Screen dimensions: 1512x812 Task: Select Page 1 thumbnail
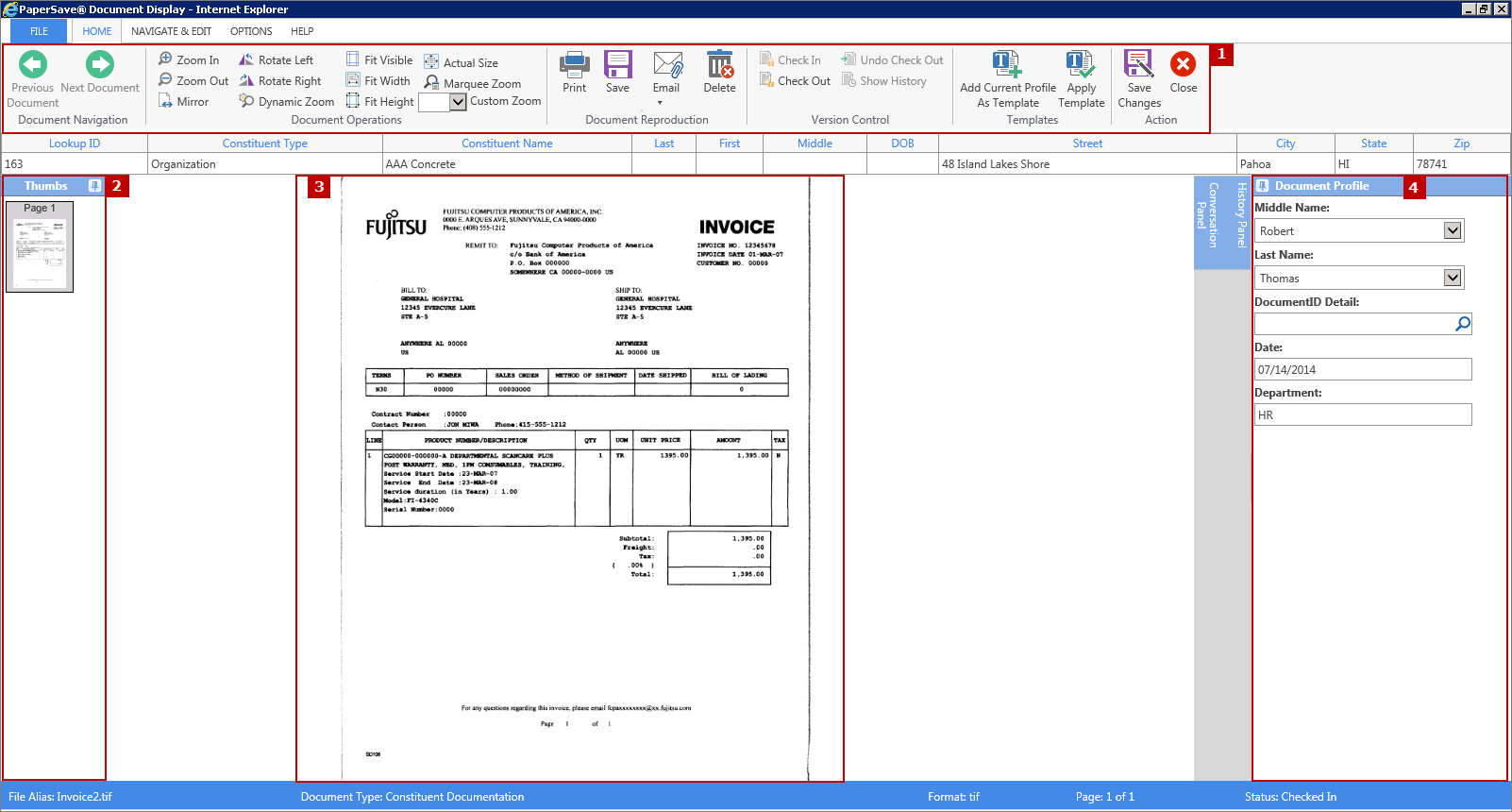40,246
